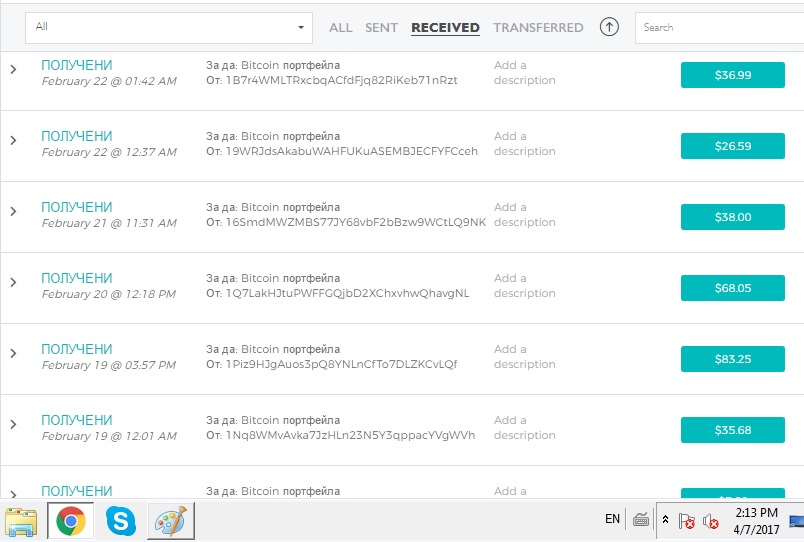Screen dimensions: 804x542
Task: Add a description to the $38.00 transaction
Action: point(525,215)
